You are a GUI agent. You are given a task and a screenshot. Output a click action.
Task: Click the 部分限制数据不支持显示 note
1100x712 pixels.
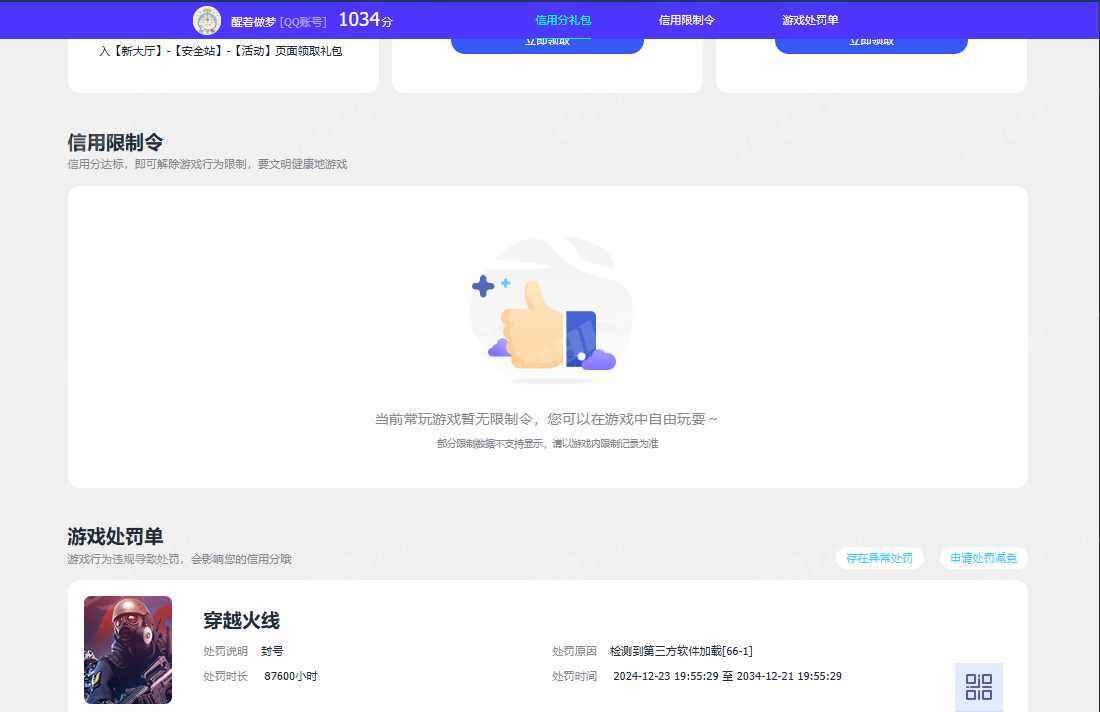tap(547, 443)
